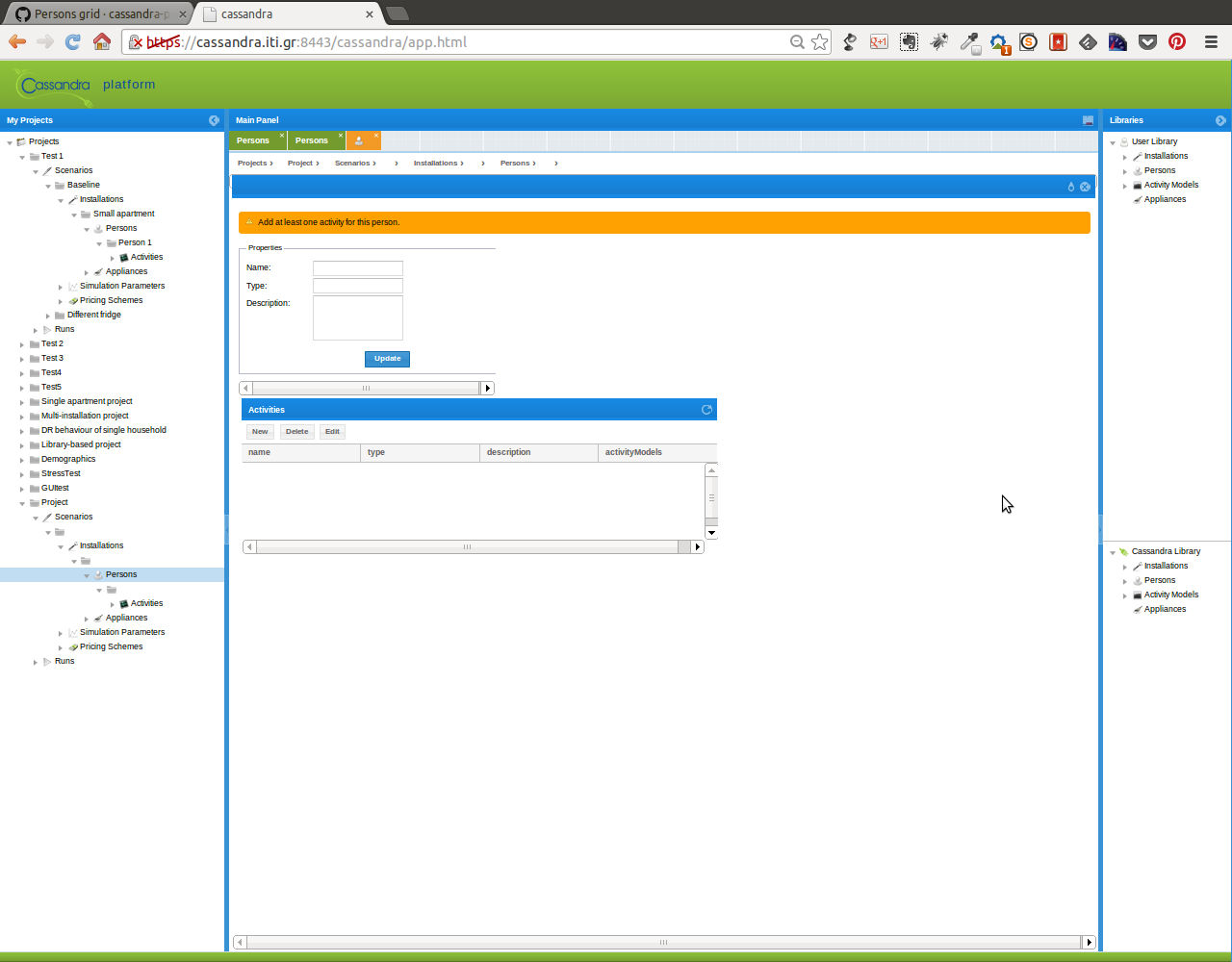Viewport: 1232px width, 962px height.
Task: Go to the browser Home icon
Action: click(x=102, y=41)
